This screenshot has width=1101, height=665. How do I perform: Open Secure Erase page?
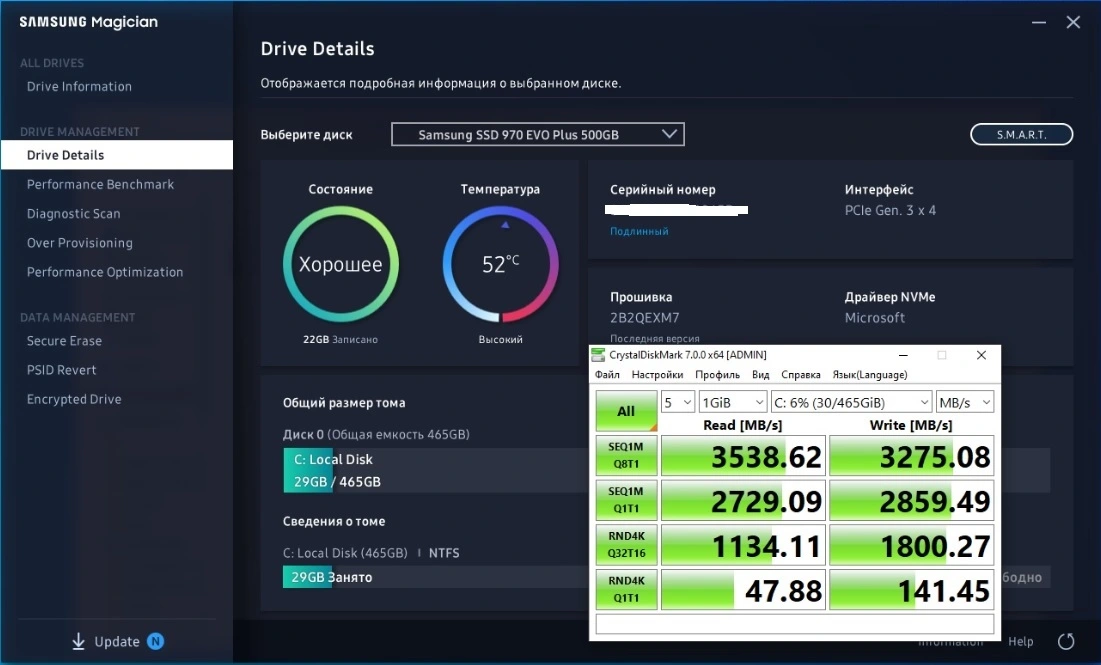65,341
